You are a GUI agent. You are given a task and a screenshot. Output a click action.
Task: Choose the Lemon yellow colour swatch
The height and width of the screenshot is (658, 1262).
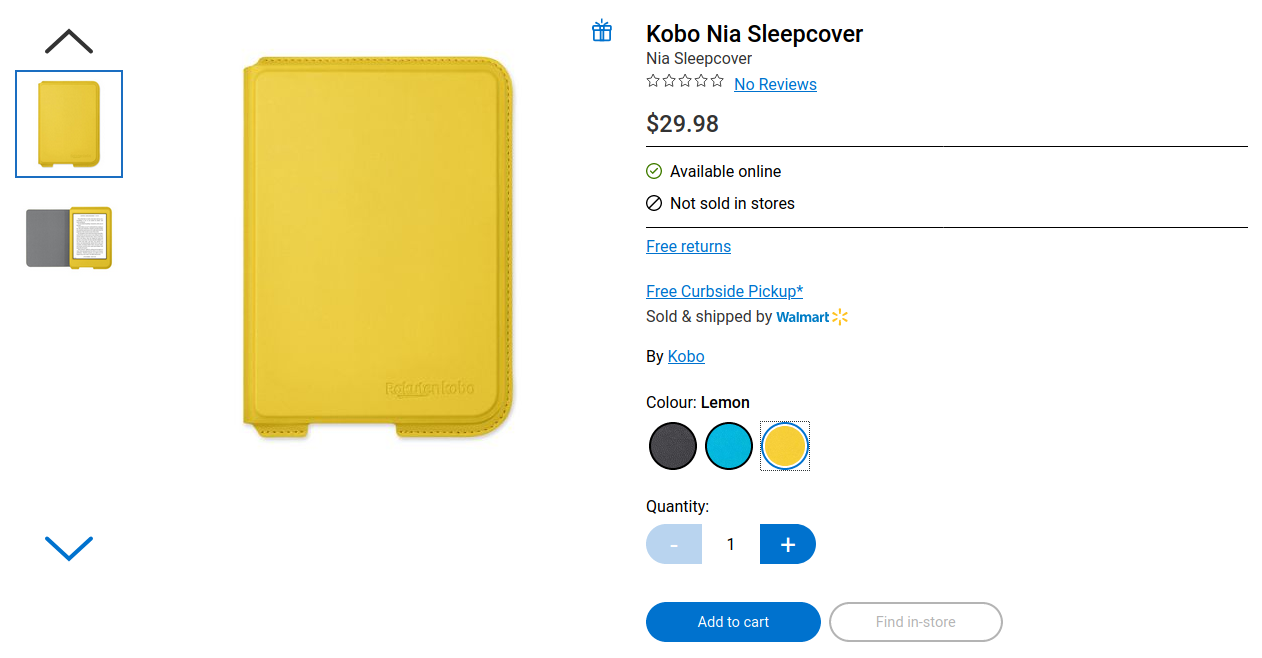point(785,446)
